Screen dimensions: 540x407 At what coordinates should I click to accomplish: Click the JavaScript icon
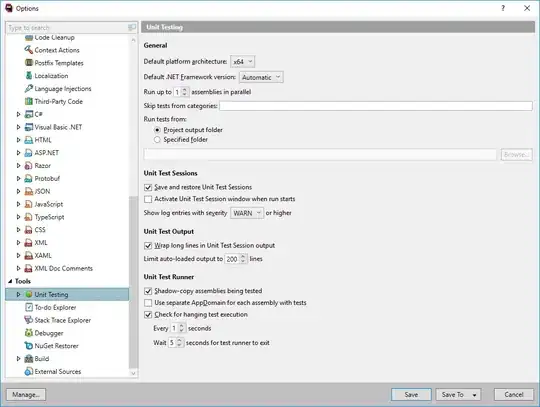(x=29, y=204)
